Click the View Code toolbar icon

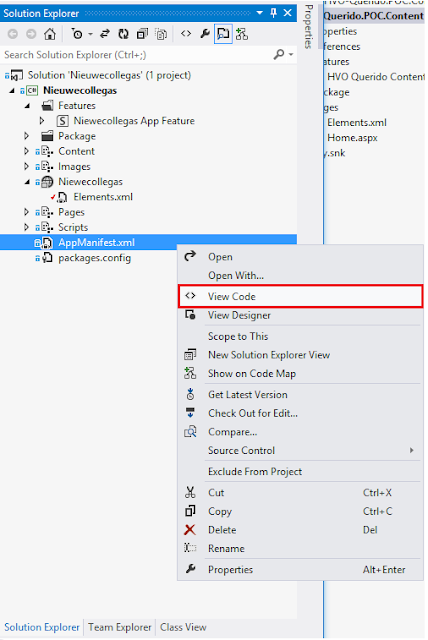coord(186,34)
